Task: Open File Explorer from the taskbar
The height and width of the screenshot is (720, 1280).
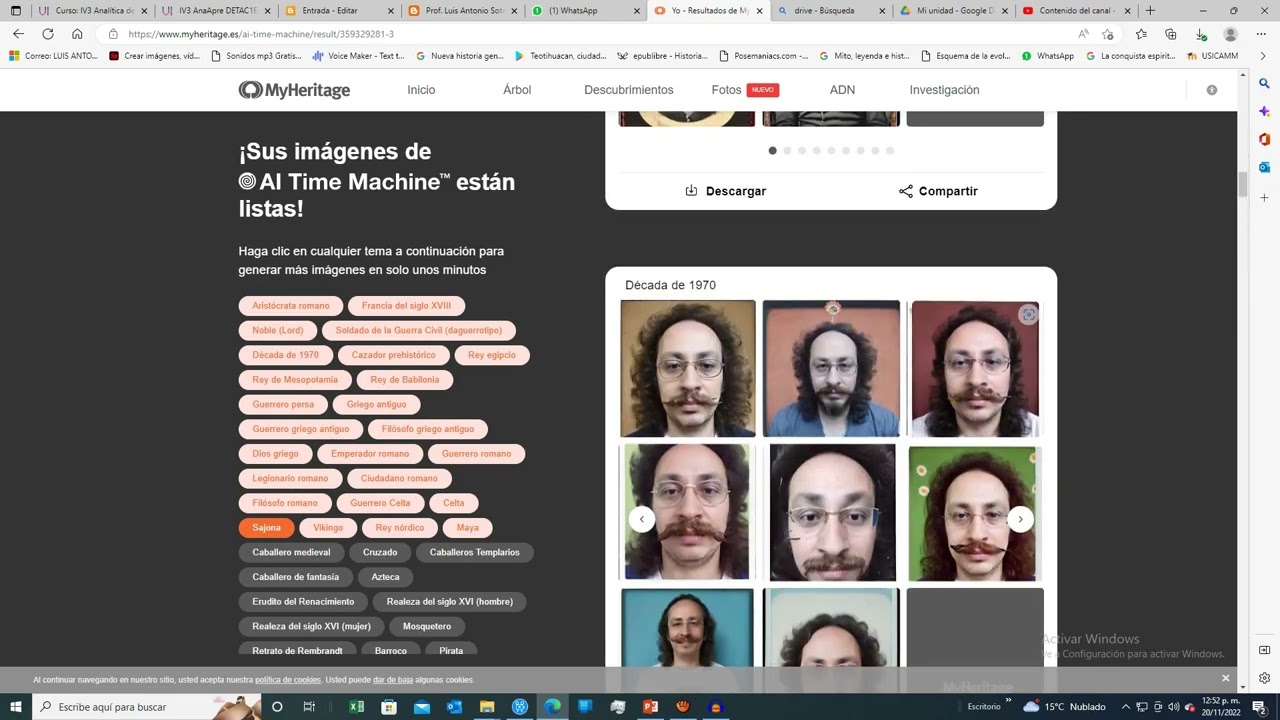Action: [x=487, y=707]
